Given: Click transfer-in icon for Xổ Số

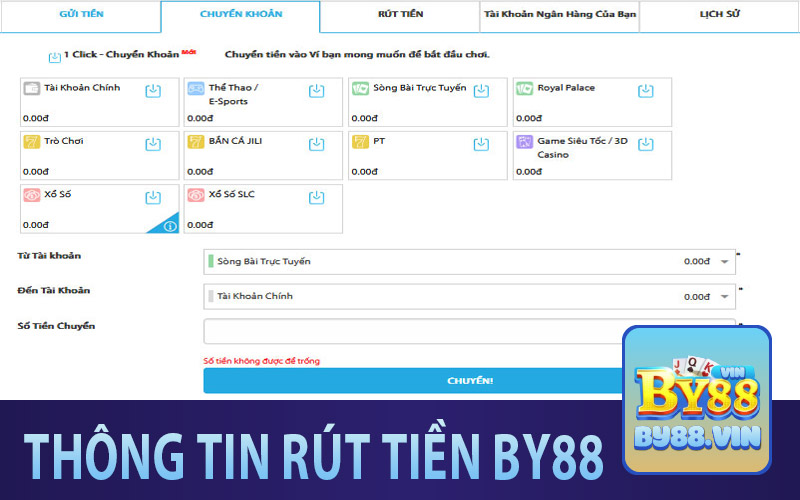Looking at the screenshot, I should 153,197.
